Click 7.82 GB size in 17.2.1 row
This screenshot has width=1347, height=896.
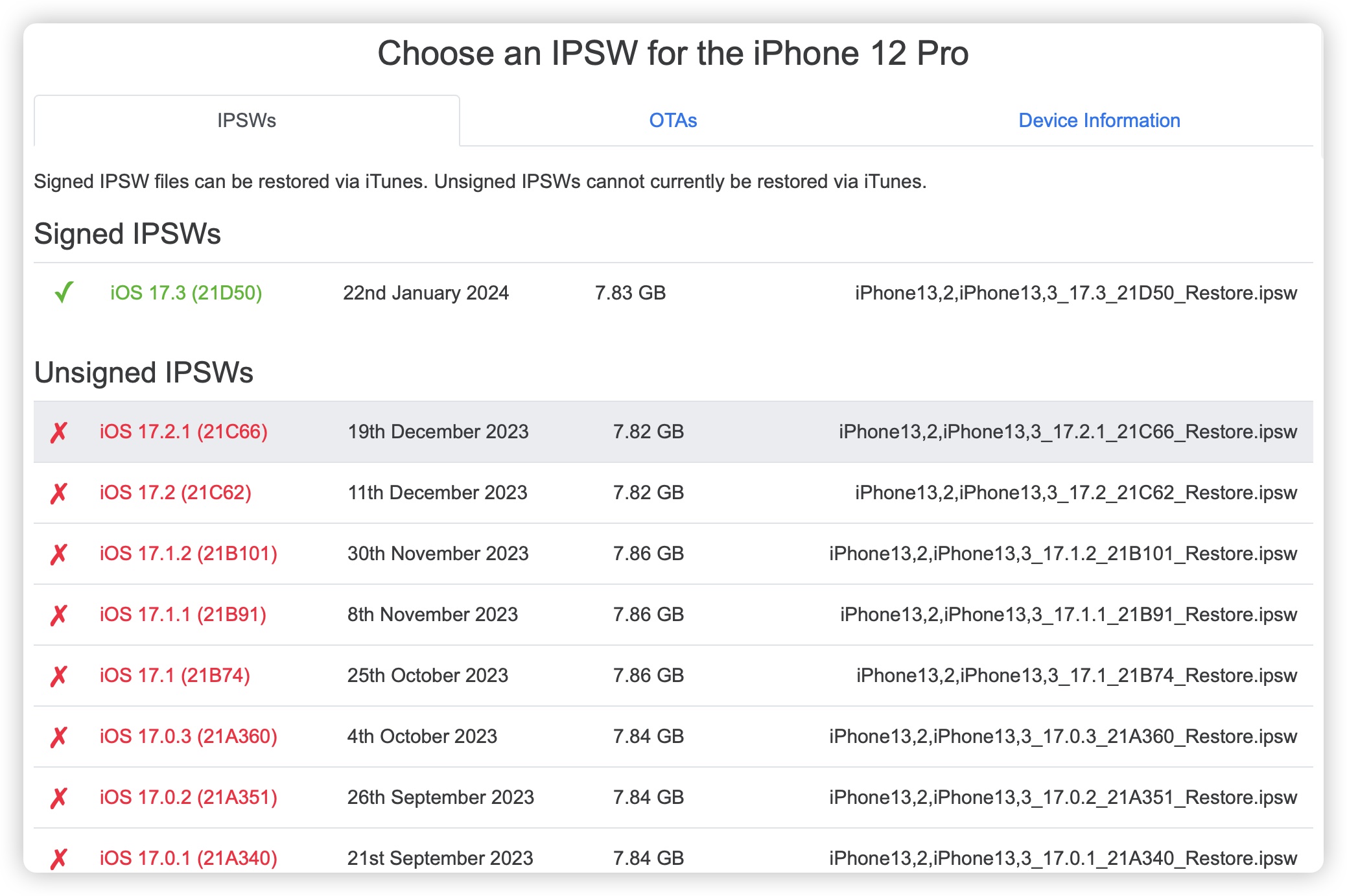coord(649,432)
